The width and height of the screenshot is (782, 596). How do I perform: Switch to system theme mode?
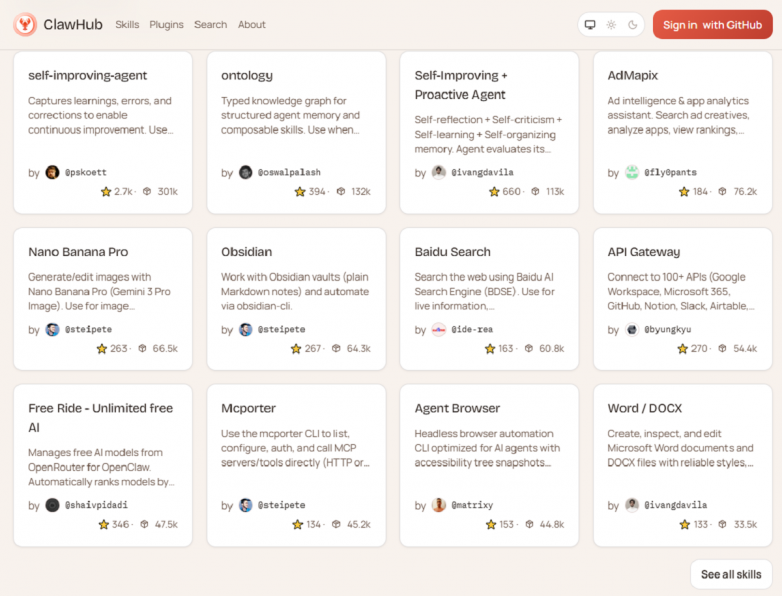(x=590, y=24)
